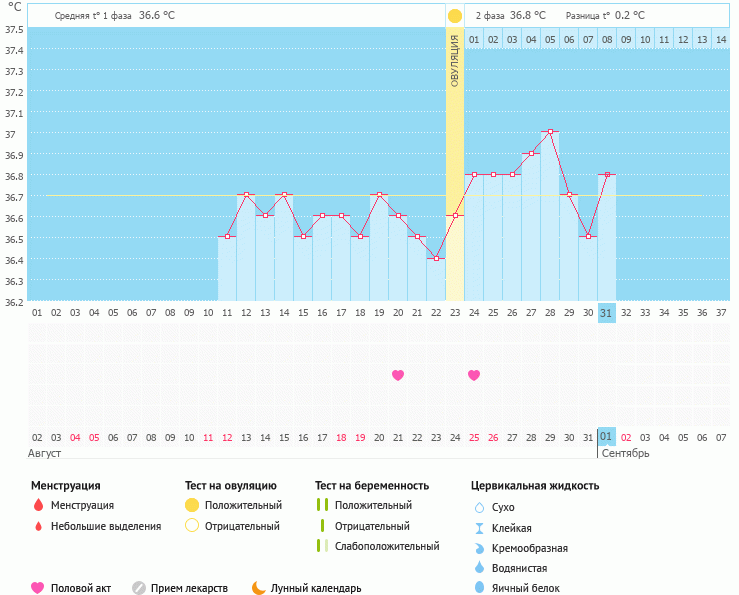739x595 pixels.
Task: Click the Небольшие выделения small drop icon
Action: click(x=38, y=526)
